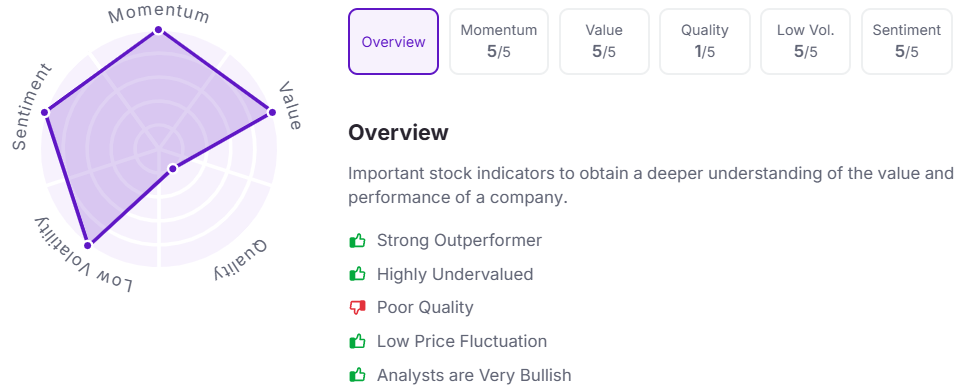Screen dimensions: 957x388
Task: Switch to the Value 5/5 tab
Action: coord(604,41)
